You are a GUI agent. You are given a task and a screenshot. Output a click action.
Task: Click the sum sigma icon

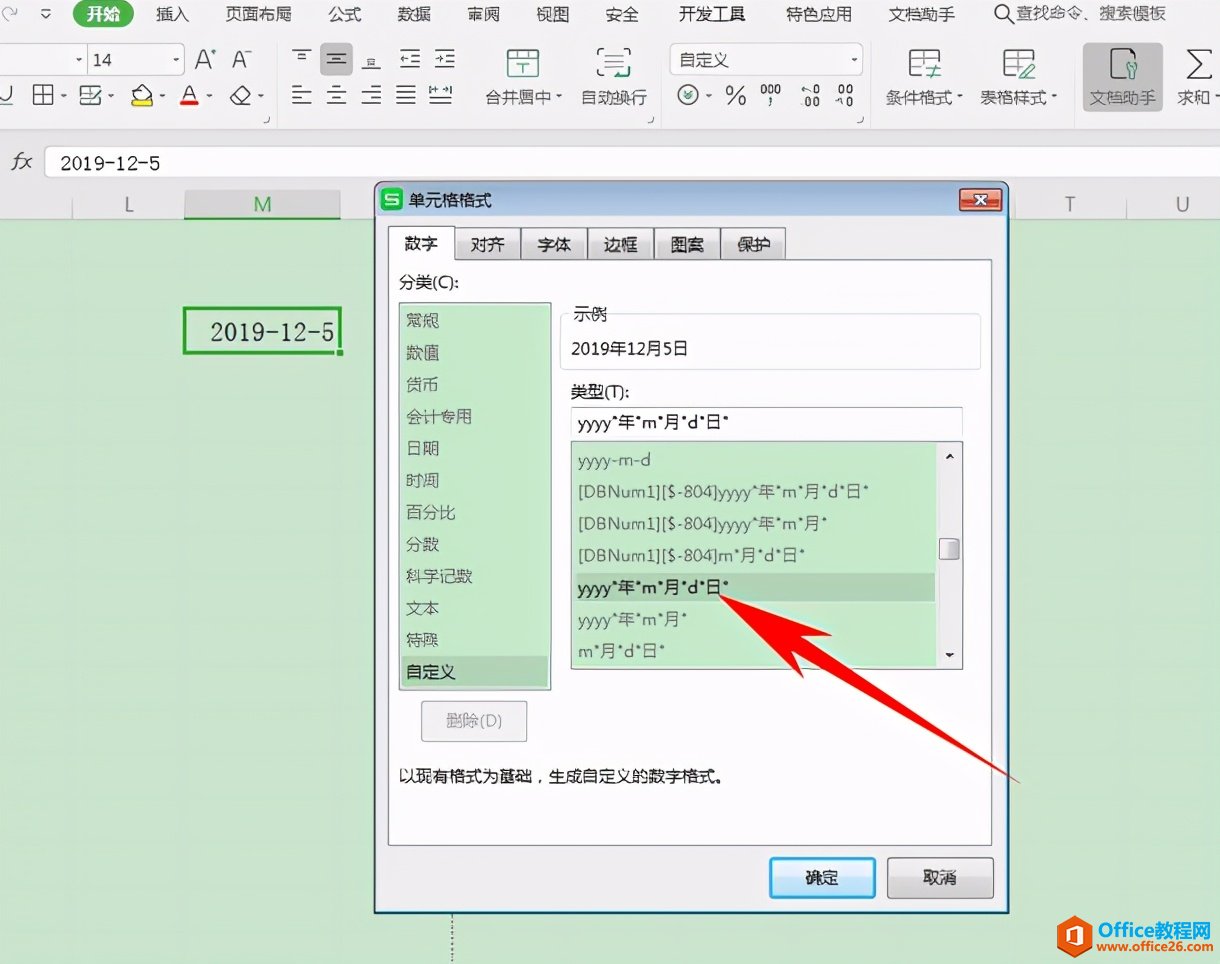pyautogui.click(x=1197, y=64)
